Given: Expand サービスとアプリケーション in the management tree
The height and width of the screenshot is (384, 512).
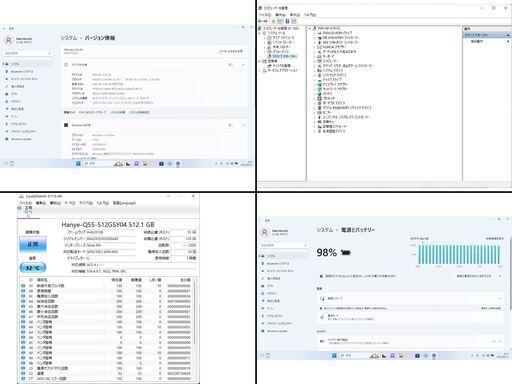Looking at the screenshot, I should coord(260,70).
